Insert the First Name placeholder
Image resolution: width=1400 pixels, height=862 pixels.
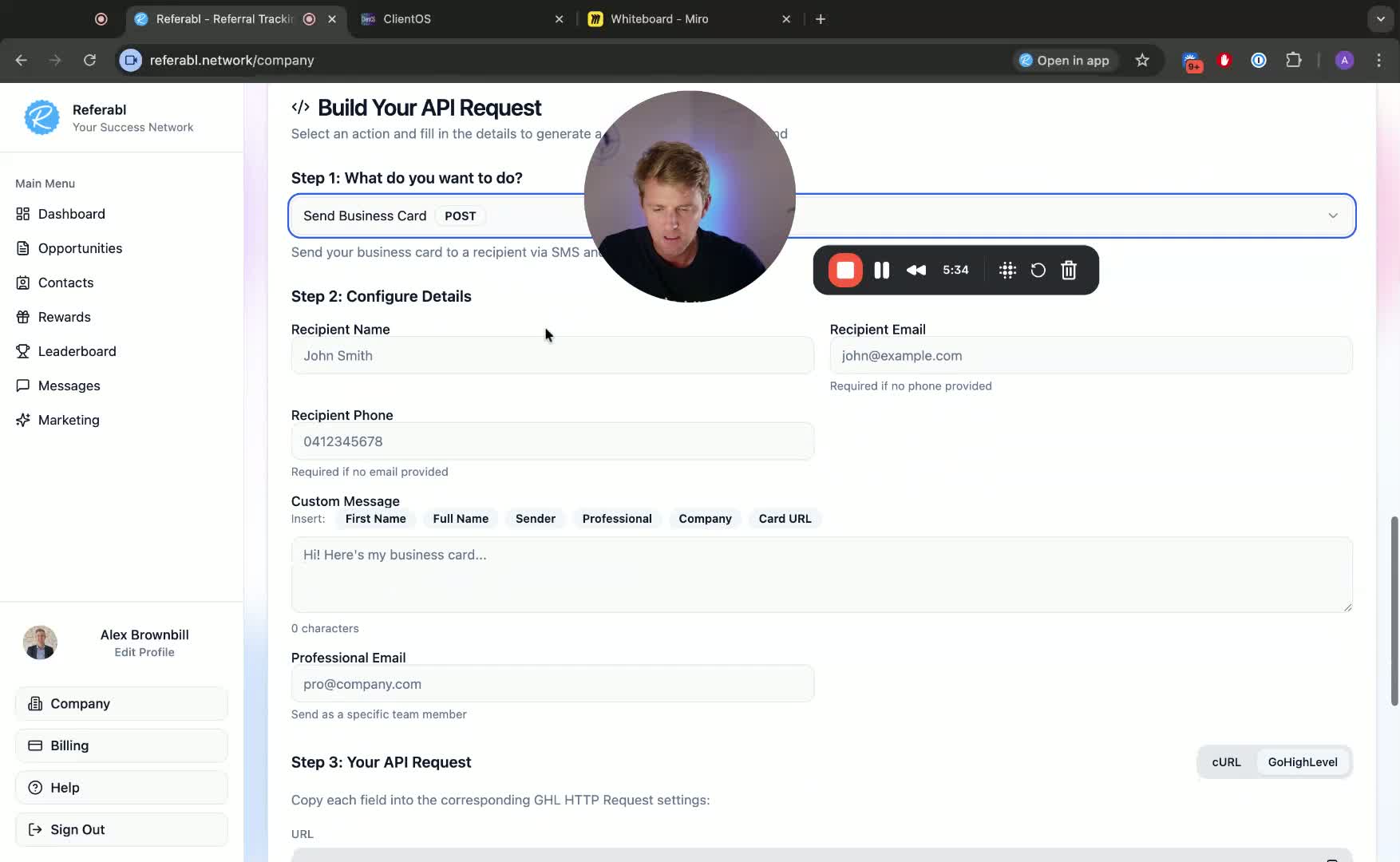pyautogui.click(x=376, y=519)
